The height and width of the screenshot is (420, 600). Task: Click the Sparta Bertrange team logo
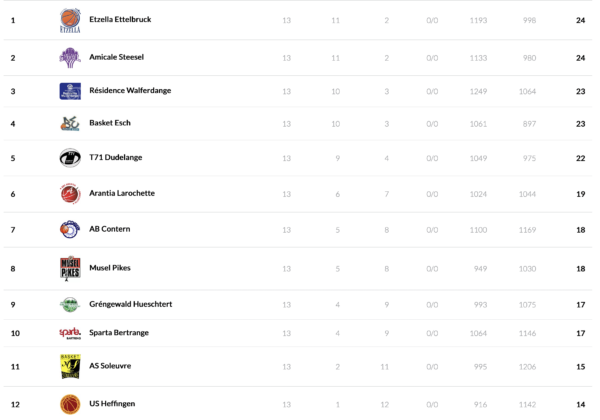[x=70, y=333]
